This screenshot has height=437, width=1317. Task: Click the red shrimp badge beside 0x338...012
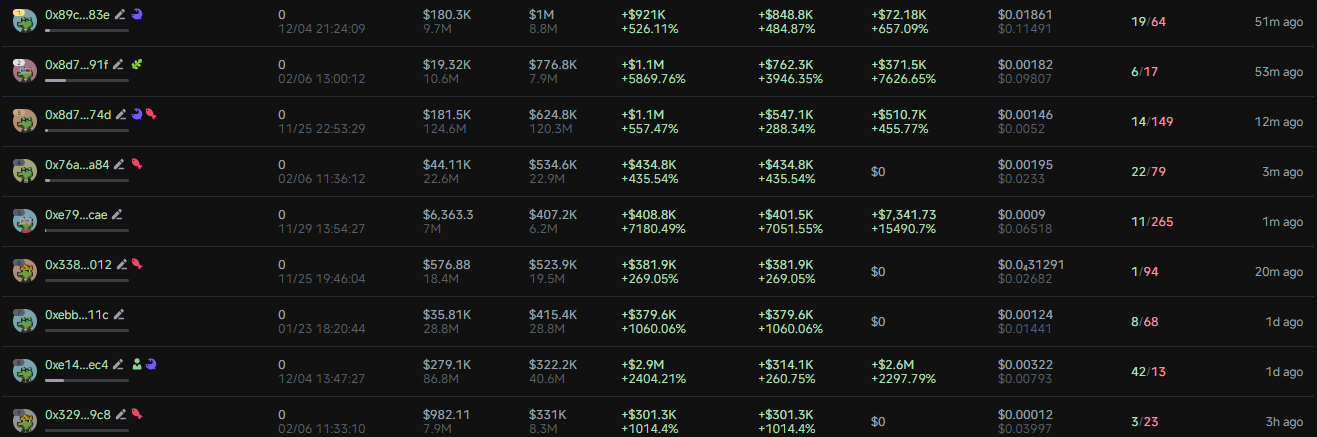coord(136,264)
